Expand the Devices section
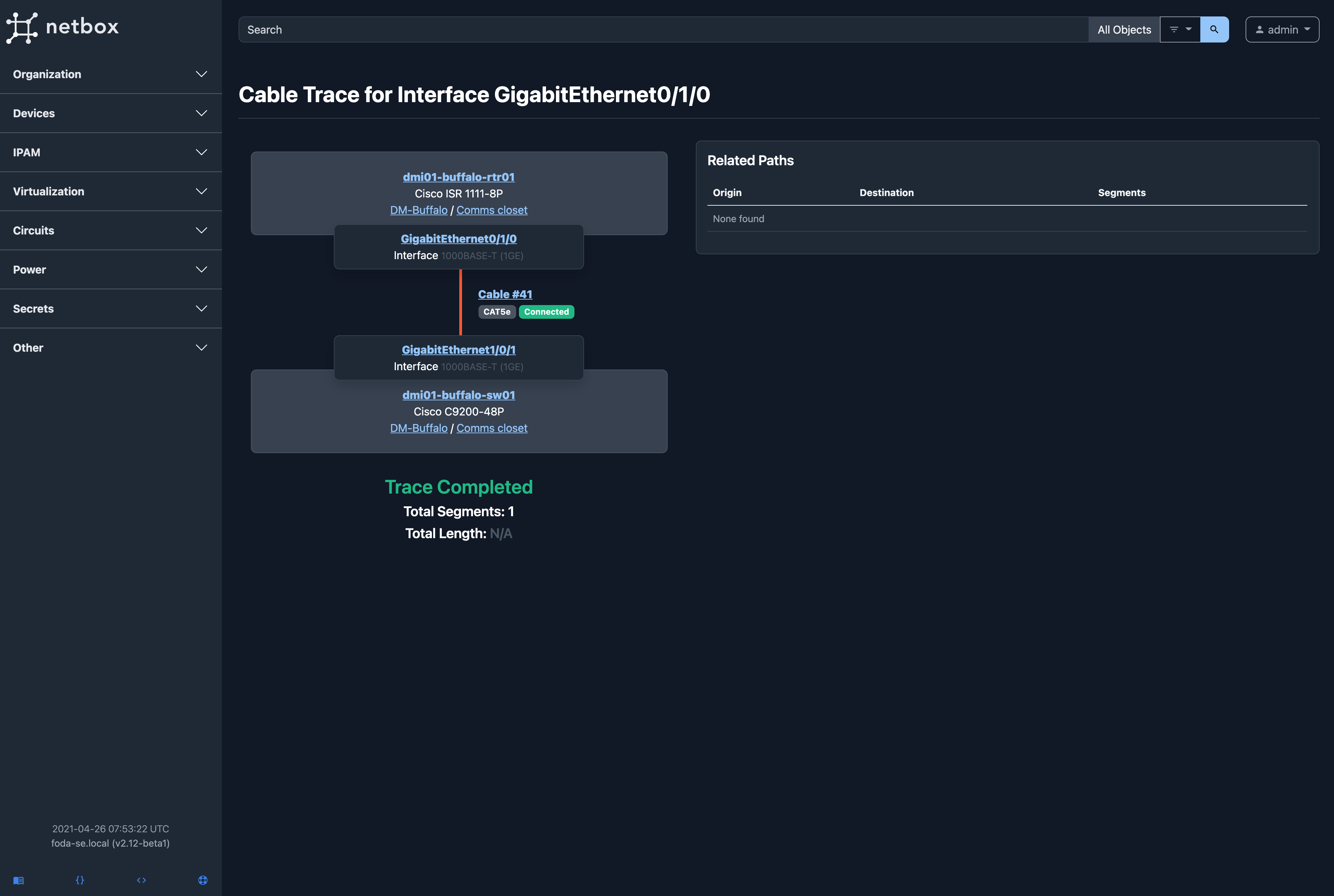1334x896 pixels. (111, 112)
